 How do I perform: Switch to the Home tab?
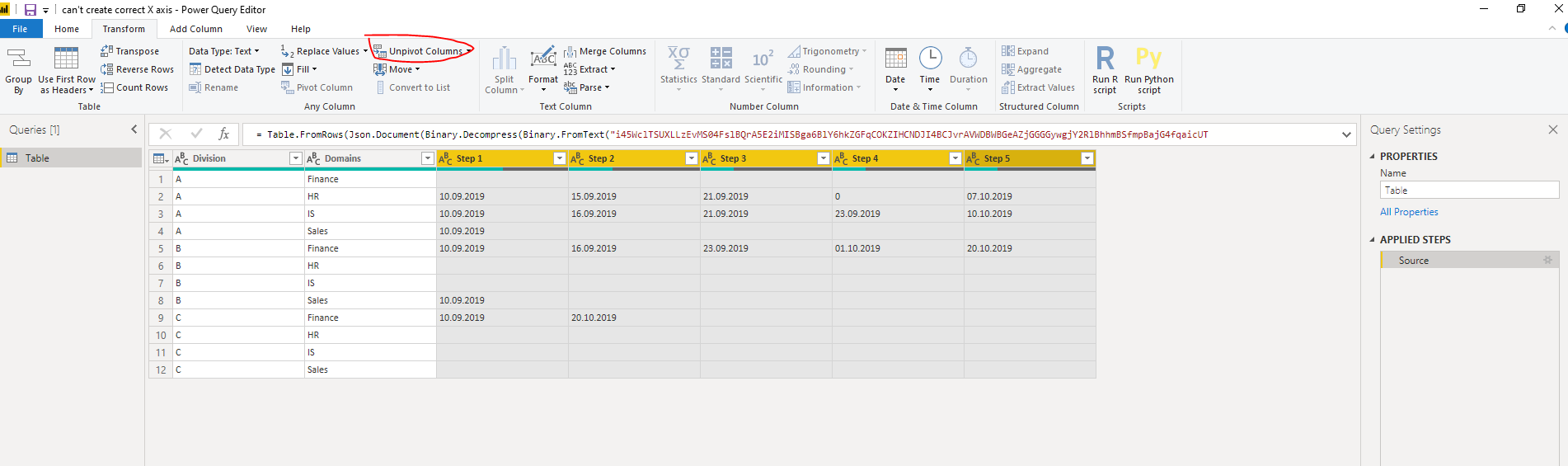point(67,29)
